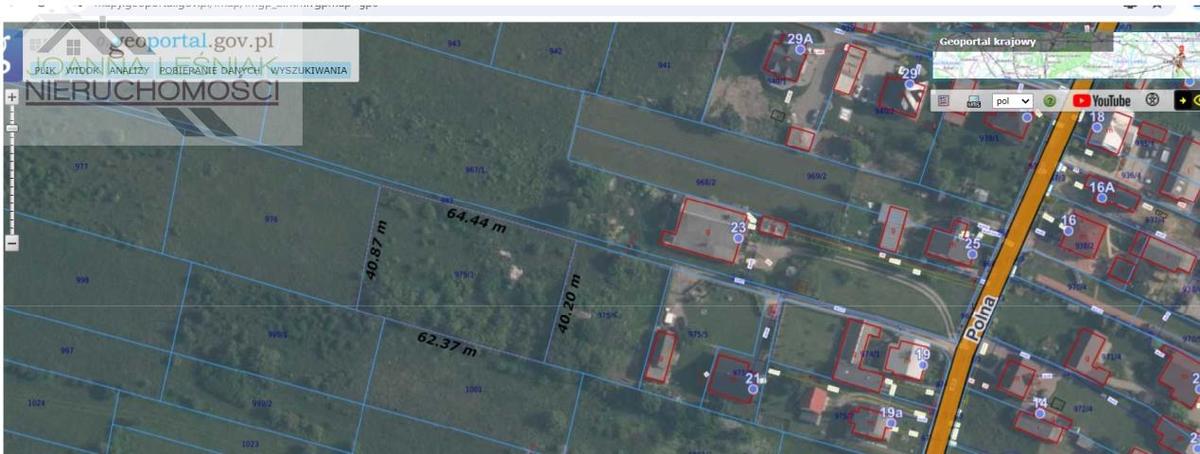Click the zoom level slider handle
This screenshot has width=1200, height=454.
pos(11,128)
